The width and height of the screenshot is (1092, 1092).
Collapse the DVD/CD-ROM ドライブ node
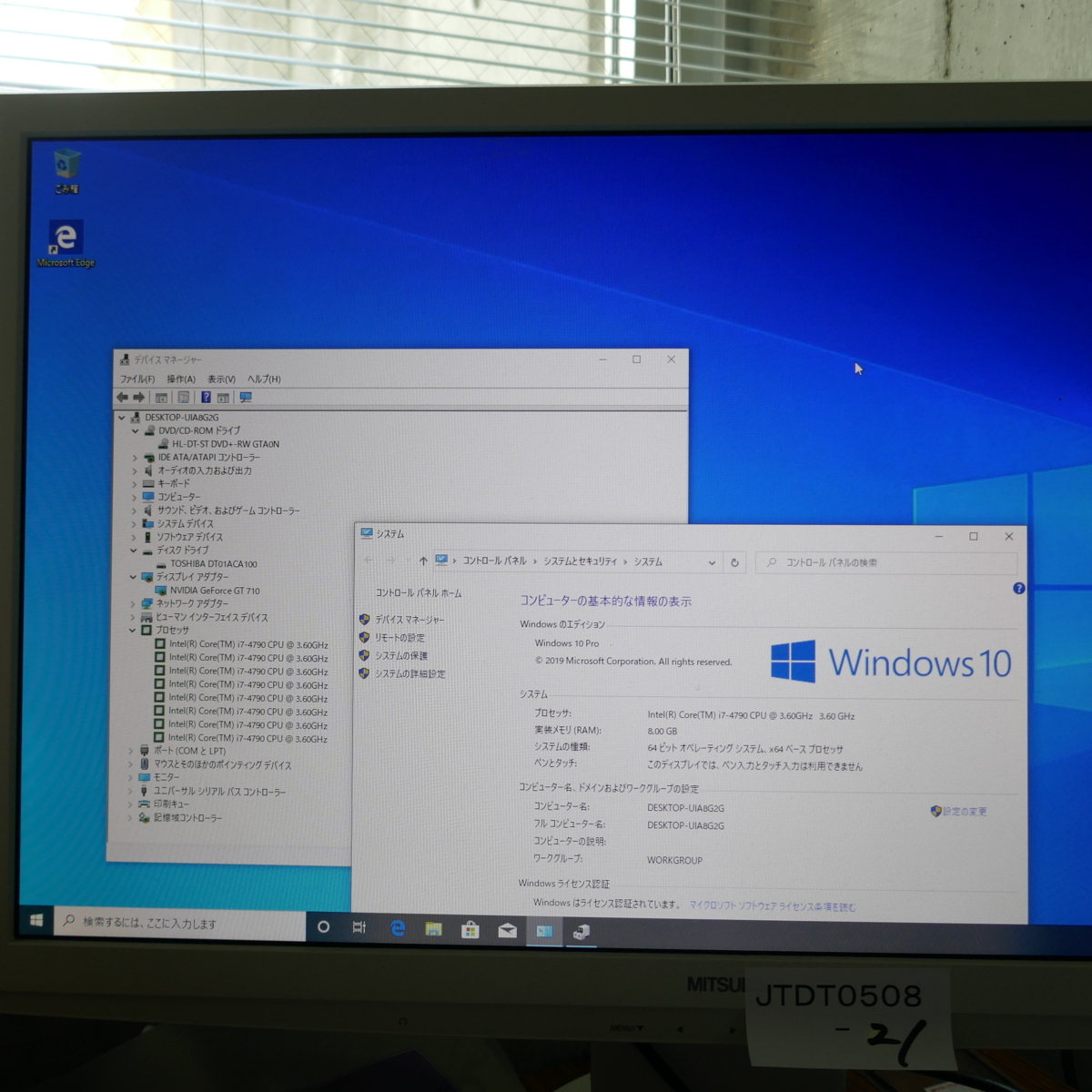point(136,431)
